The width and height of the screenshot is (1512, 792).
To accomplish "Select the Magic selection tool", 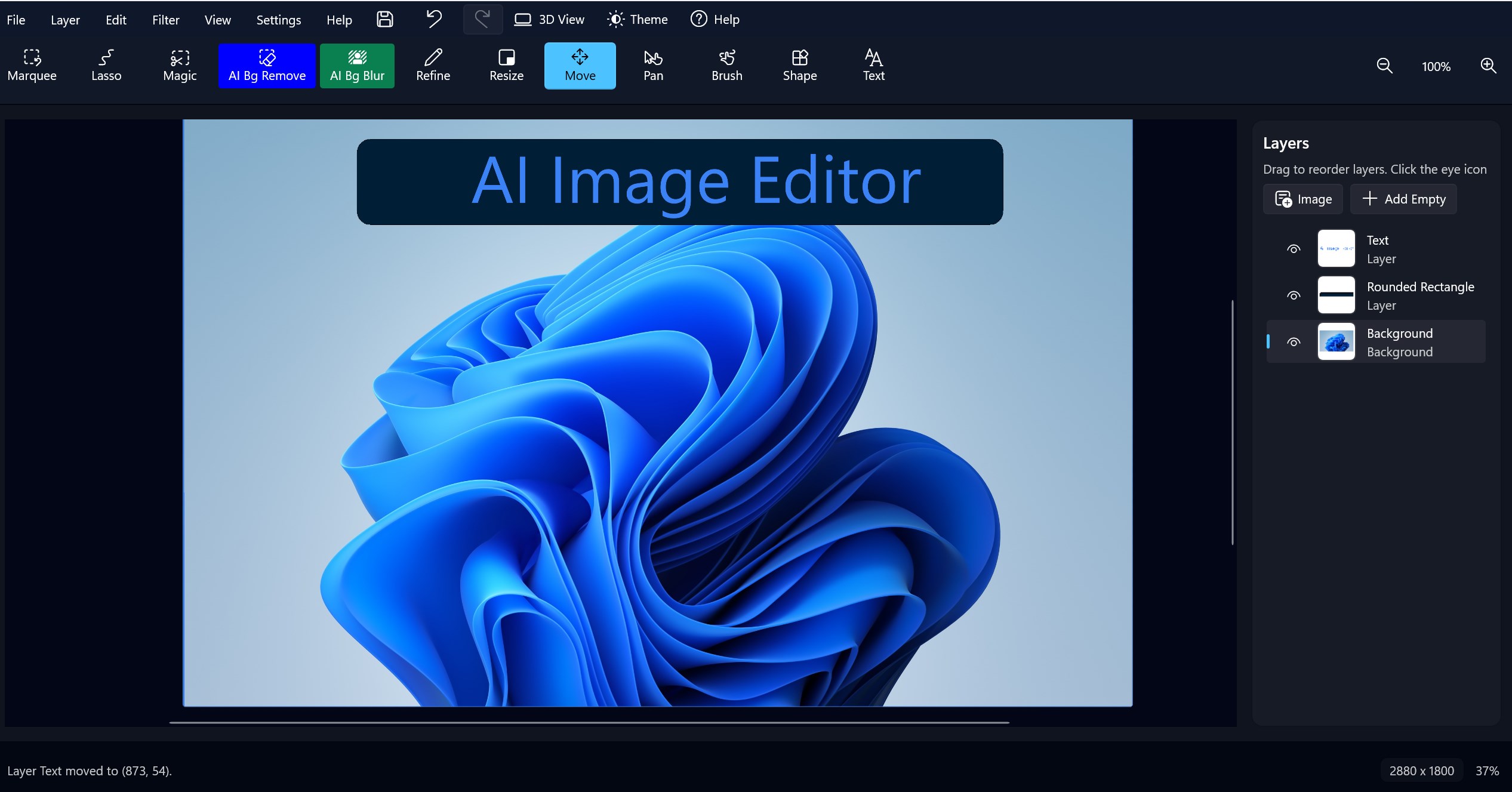I will pyautogui.click(x=180, y=66).
